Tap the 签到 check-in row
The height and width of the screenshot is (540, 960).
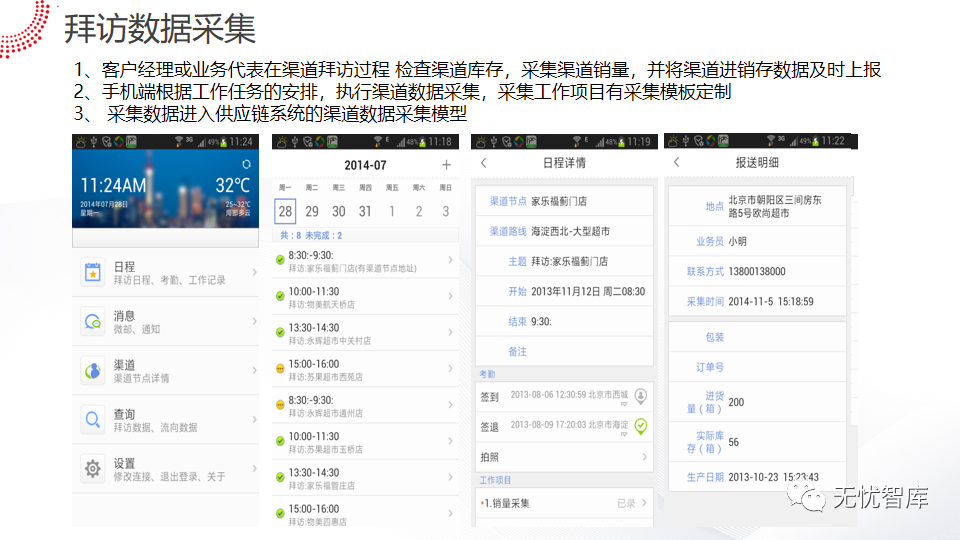click(x=564, y=397)
